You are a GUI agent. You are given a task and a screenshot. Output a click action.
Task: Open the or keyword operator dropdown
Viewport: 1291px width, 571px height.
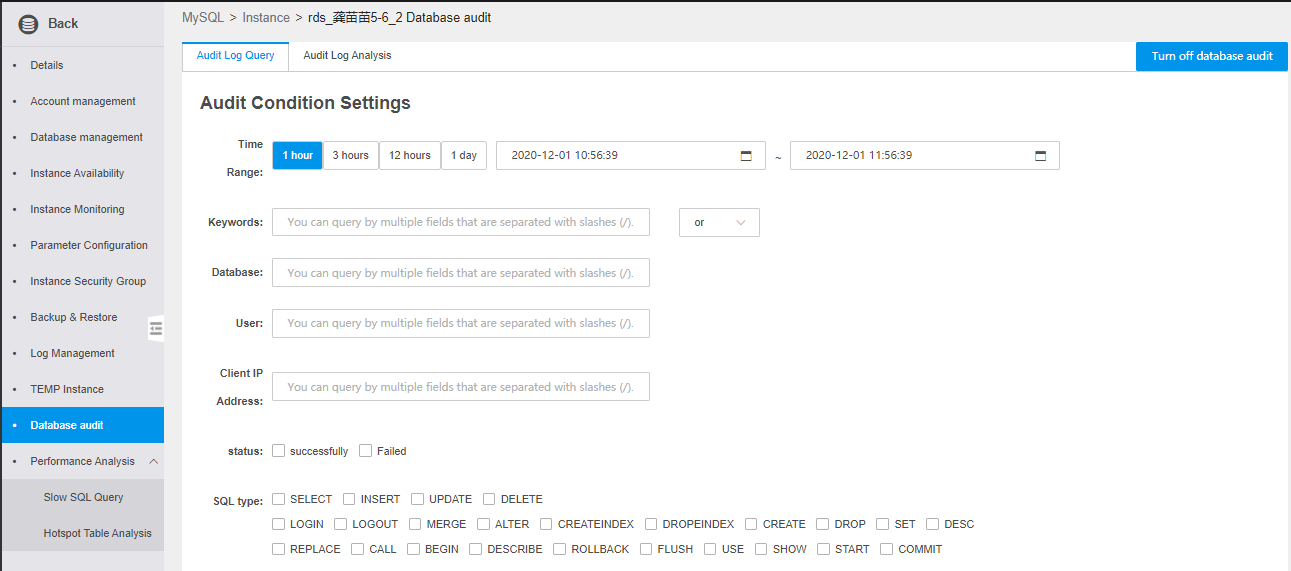click(719, 223)
